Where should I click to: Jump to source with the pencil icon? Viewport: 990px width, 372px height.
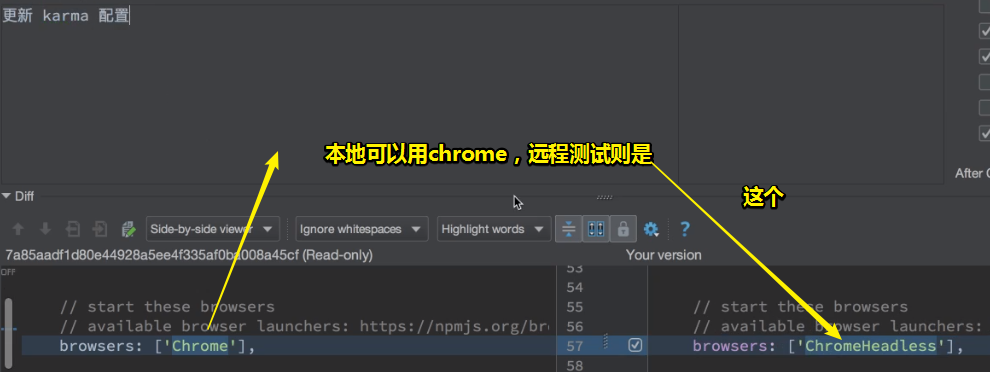click(x=128, y=229)
